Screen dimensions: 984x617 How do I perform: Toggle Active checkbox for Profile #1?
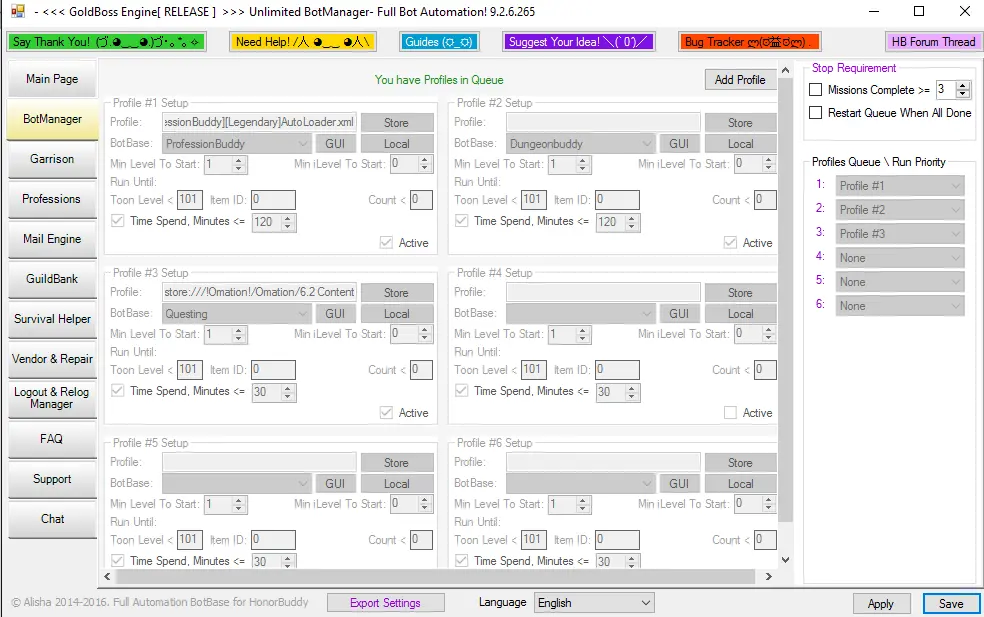pos(387,243)
